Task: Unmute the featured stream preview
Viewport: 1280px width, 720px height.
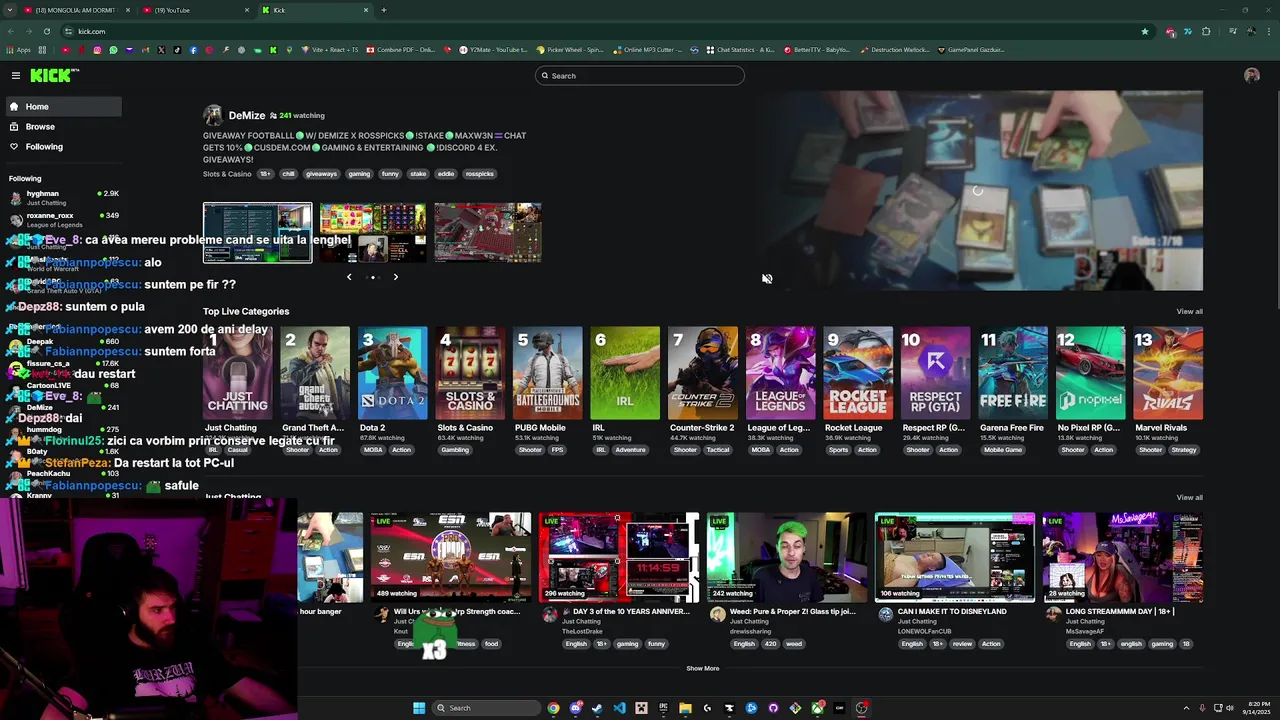Action: 767,279
